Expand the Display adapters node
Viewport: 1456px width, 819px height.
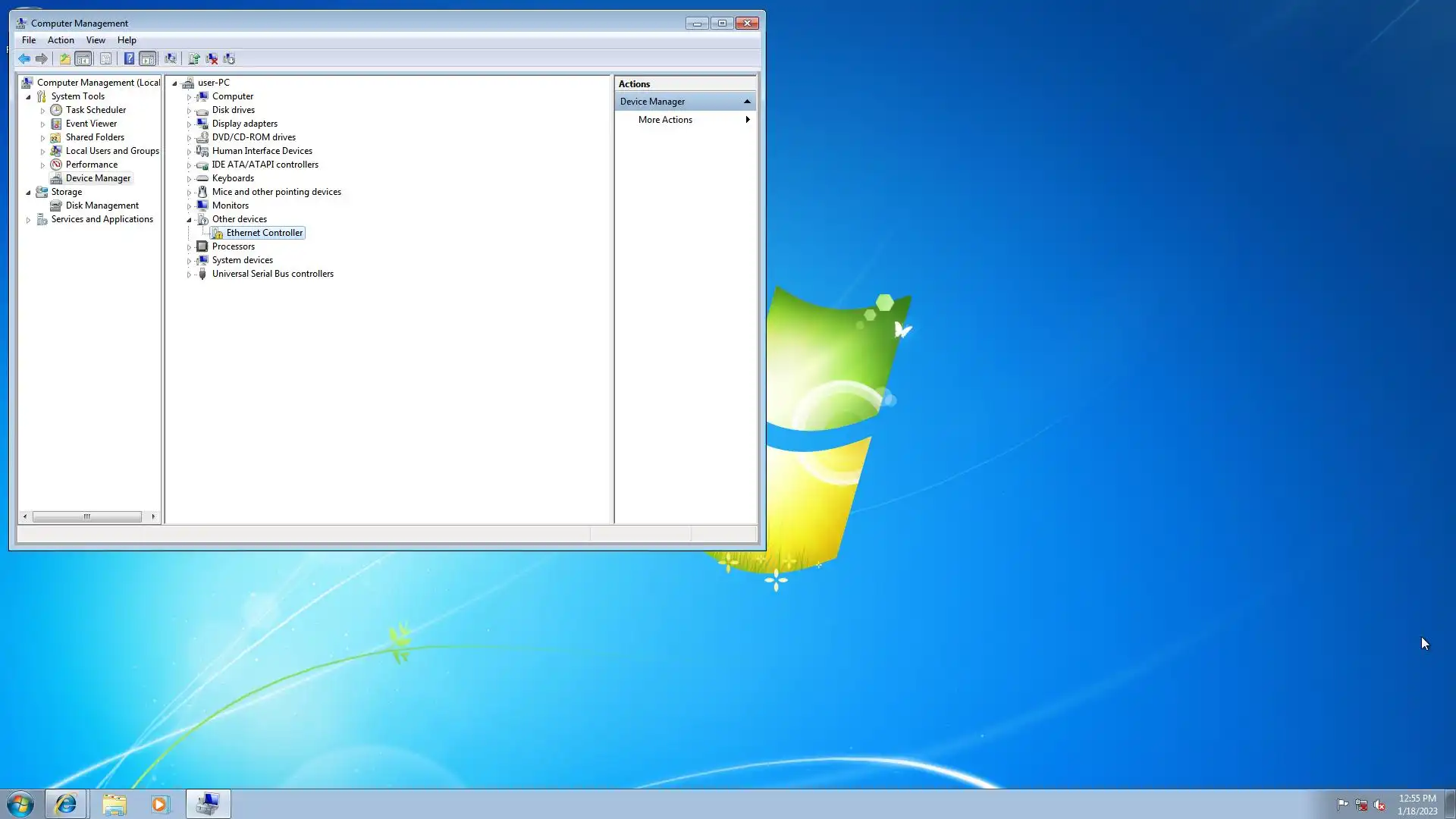coord(189,124)
